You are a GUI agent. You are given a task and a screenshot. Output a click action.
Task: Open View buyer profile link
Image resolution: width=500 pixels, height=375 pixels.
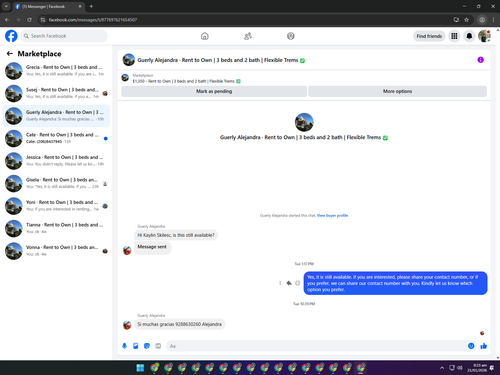pos(332,215)
